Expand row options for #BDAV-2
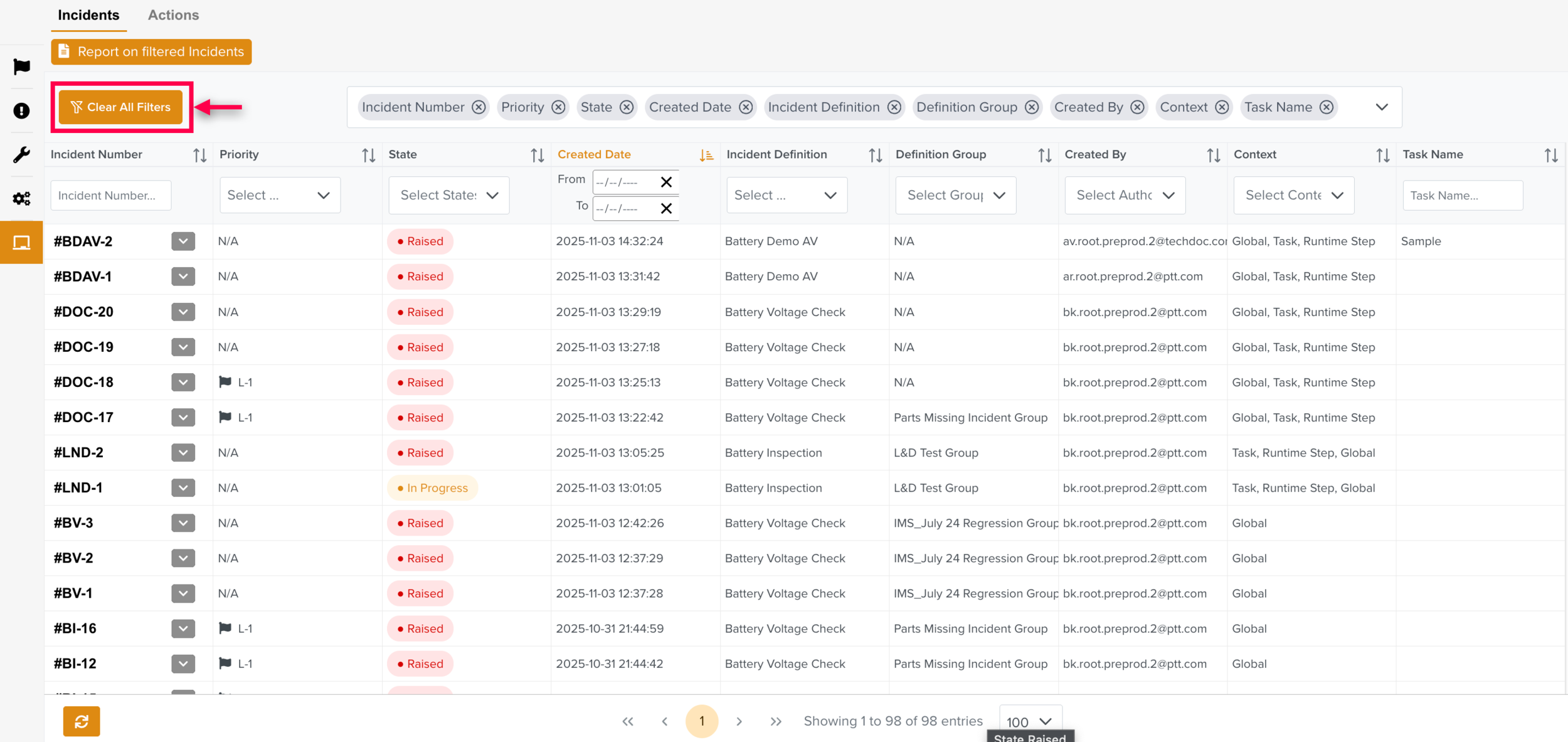Image resolution: width=1568 pixels, height=742 pixels. tap(183, 241)
